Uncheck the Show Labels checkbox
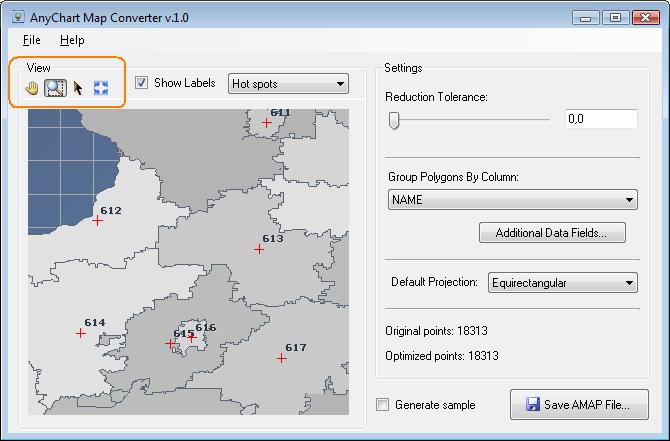The image size is (670, 441). [x=142, y=83]
